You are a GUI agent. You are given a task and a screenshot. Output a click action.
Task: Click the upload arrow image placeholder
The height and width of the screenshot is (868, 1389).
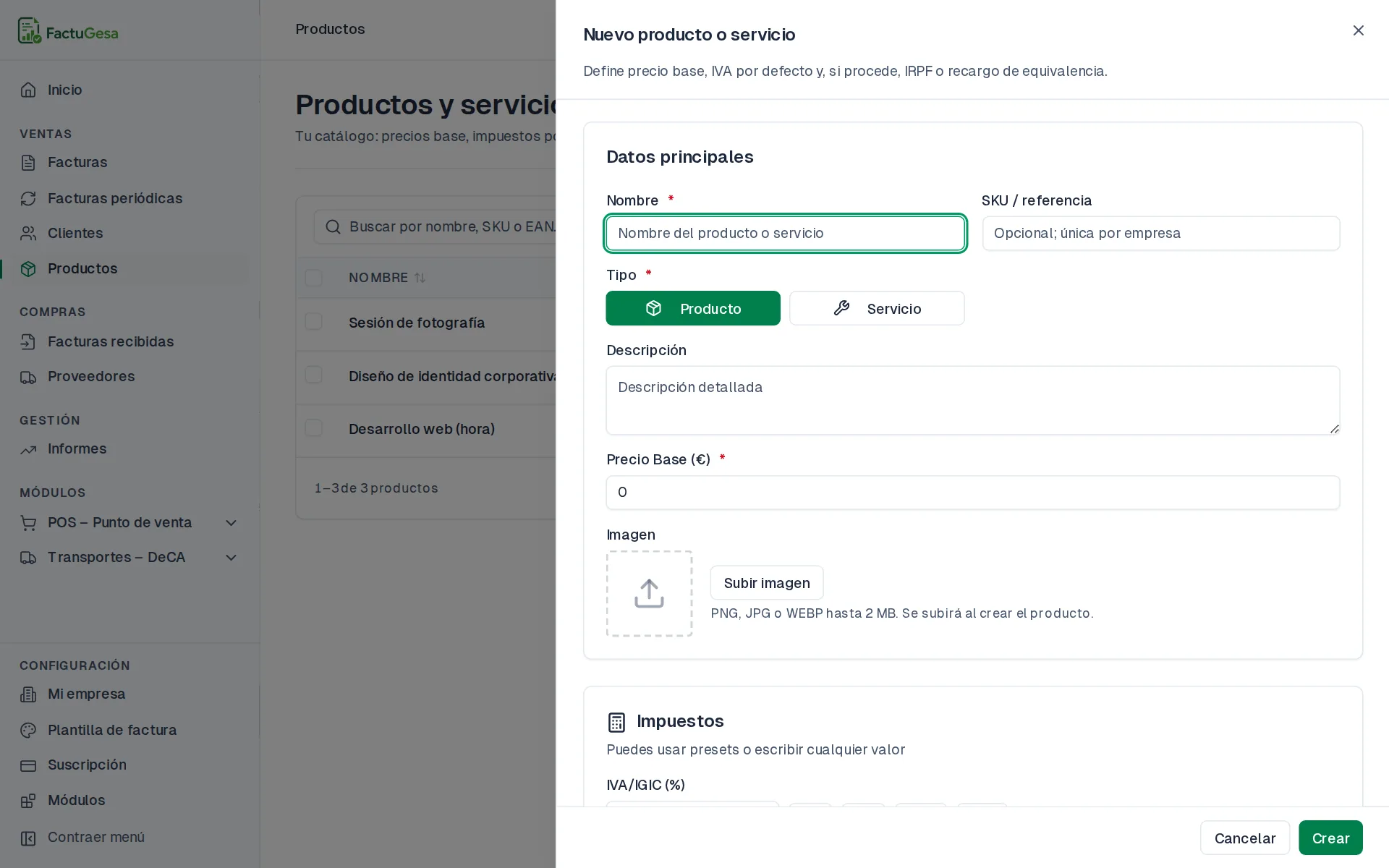pyautogui.click(x=650, y=594)
